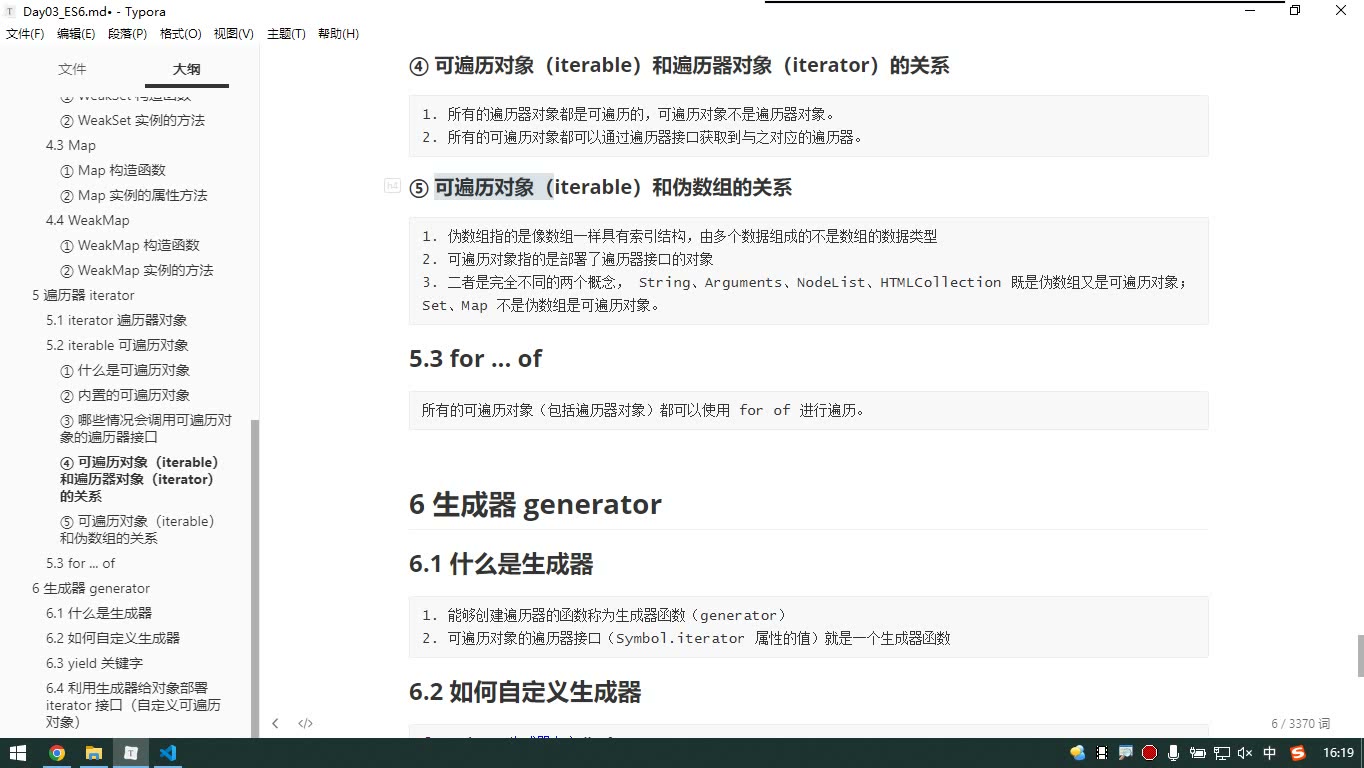This screenshot has width=1364, height=768.
Task: Open the heading block handle beside ⑤
Action: pos(393,186)
